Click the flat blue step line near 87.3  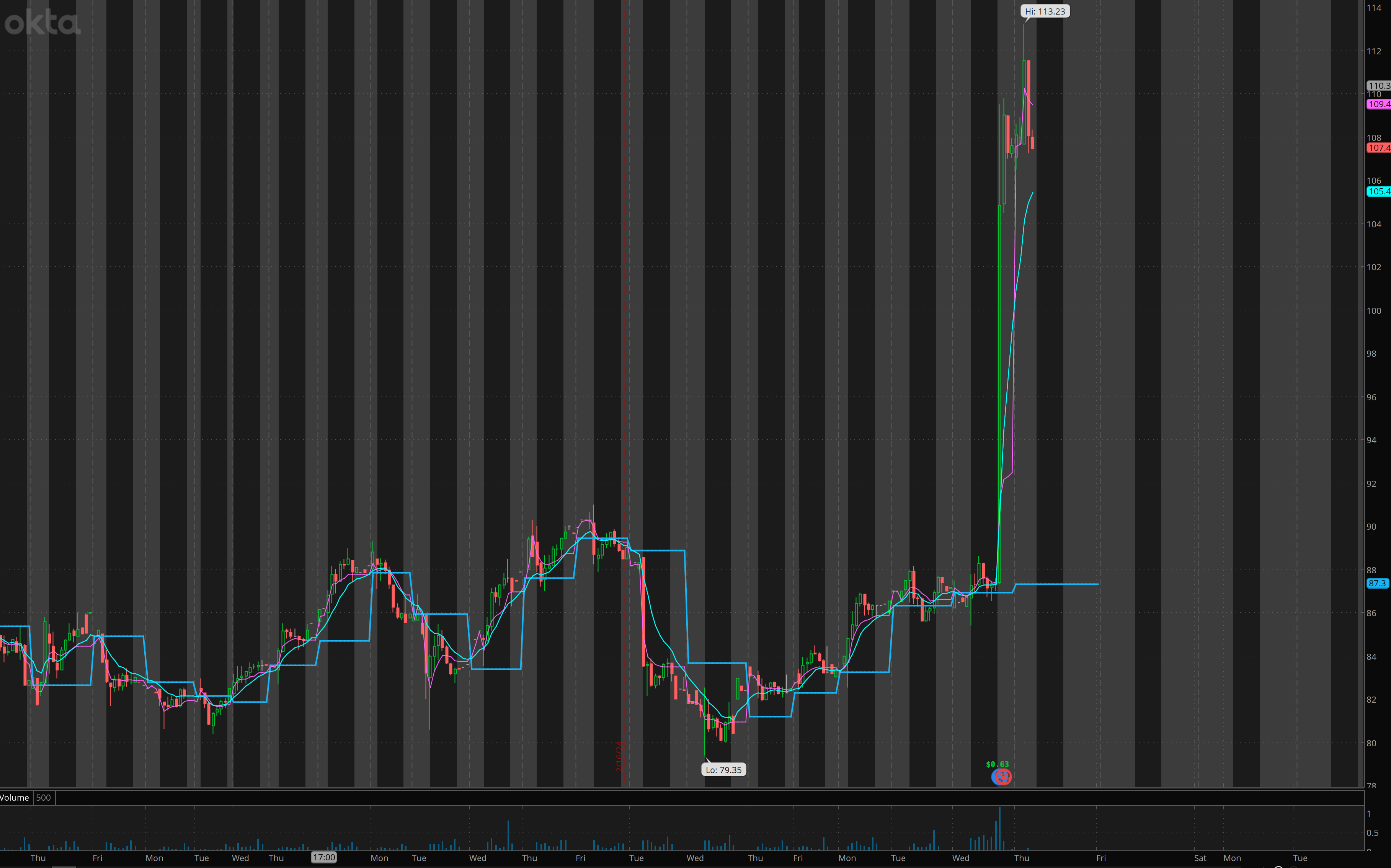pos(1056,584)
